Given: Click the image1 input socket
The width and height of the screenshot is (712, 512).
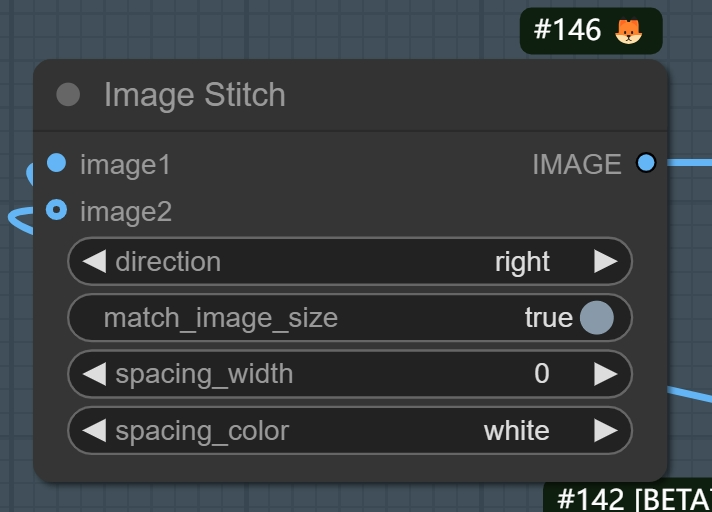Looking at the screenshot, I should (x=57, y=162).
